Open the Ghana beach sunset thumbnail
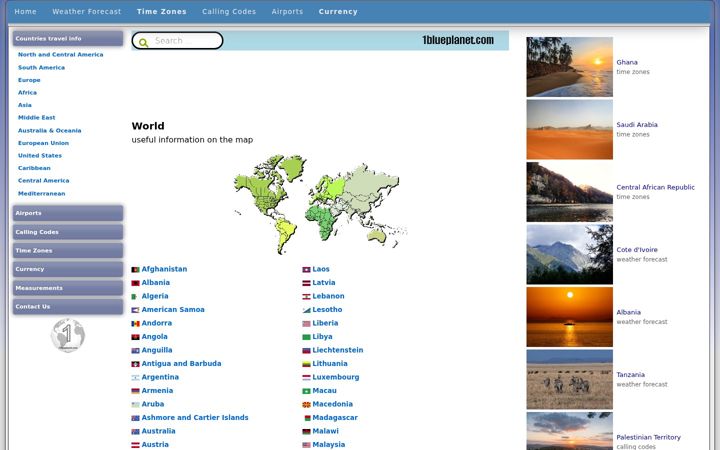The image size is (720, 450). pos(569,67)
